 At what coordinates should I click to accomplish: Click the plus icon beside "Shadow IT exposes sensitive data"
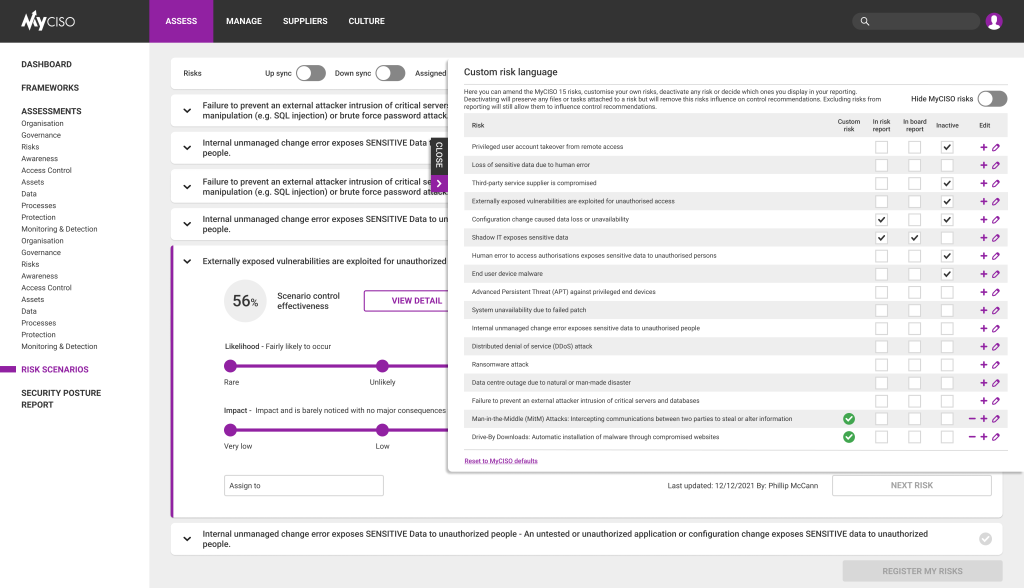(x=985, y=237)
